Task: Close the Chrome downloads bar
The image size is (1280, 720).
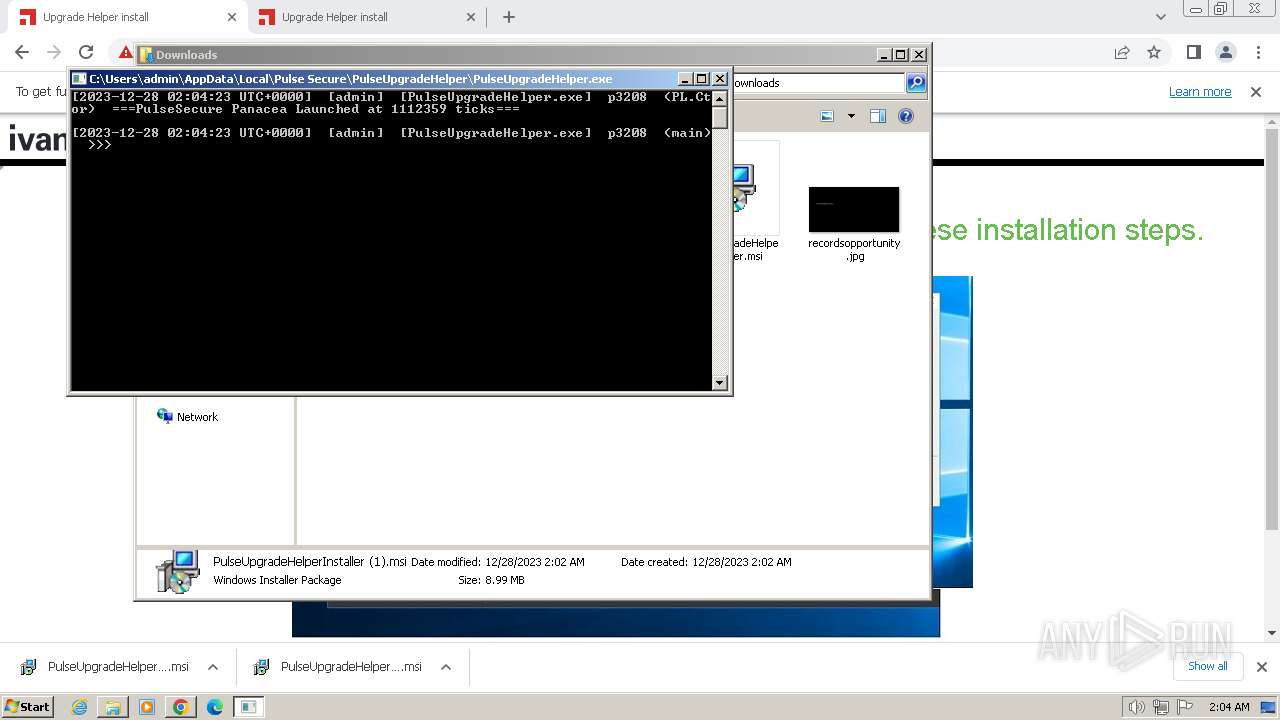Action: (x=1261, y=666)
